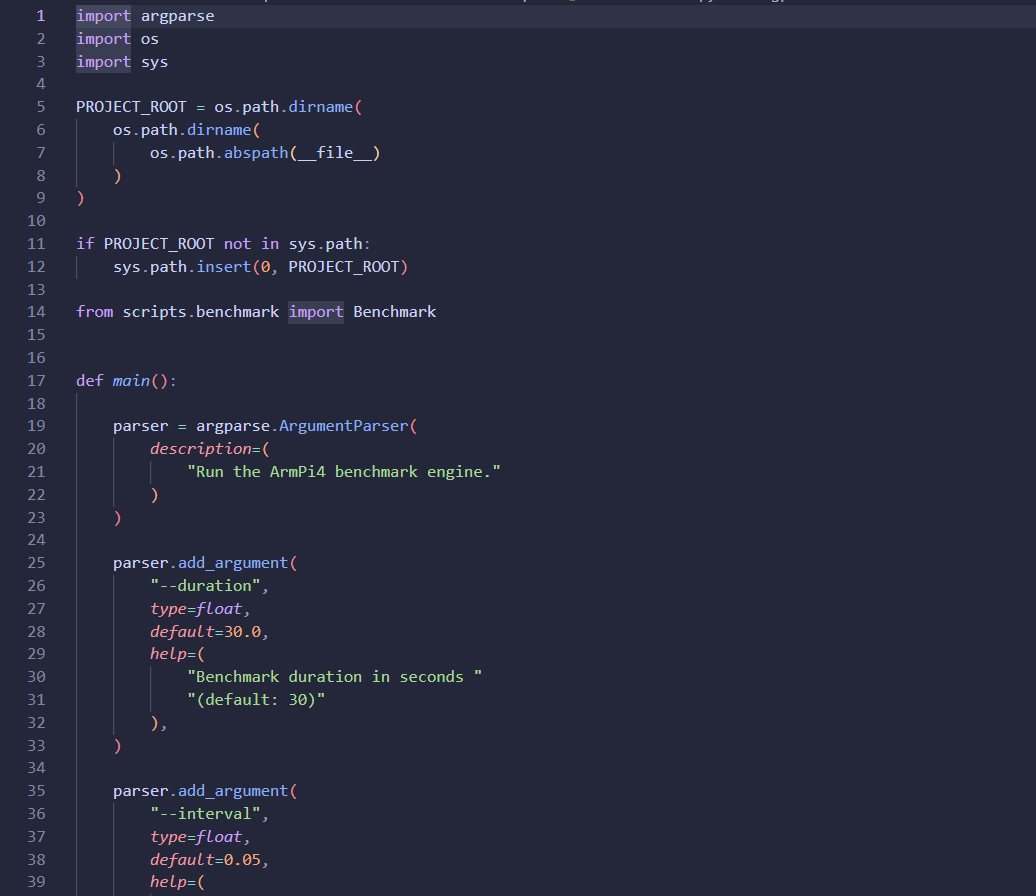Image resolution: width=1036 pixels, height=896 pixels.
Task: Place cursor on 'argparse' in line 1
Action: 177,16
